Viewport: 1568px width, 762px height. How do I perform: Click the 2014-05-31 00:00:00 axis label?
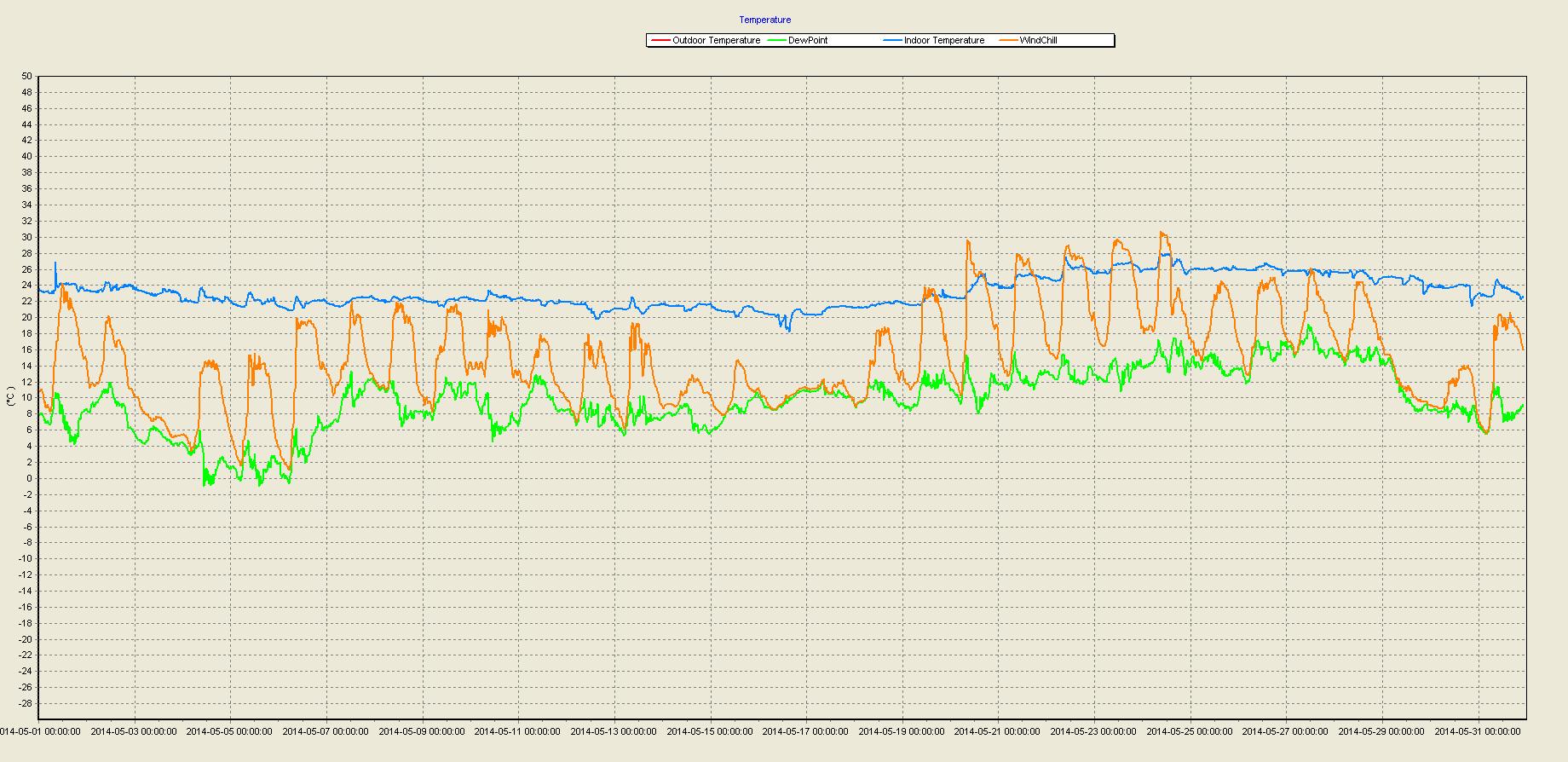[x=1477, y=731]
